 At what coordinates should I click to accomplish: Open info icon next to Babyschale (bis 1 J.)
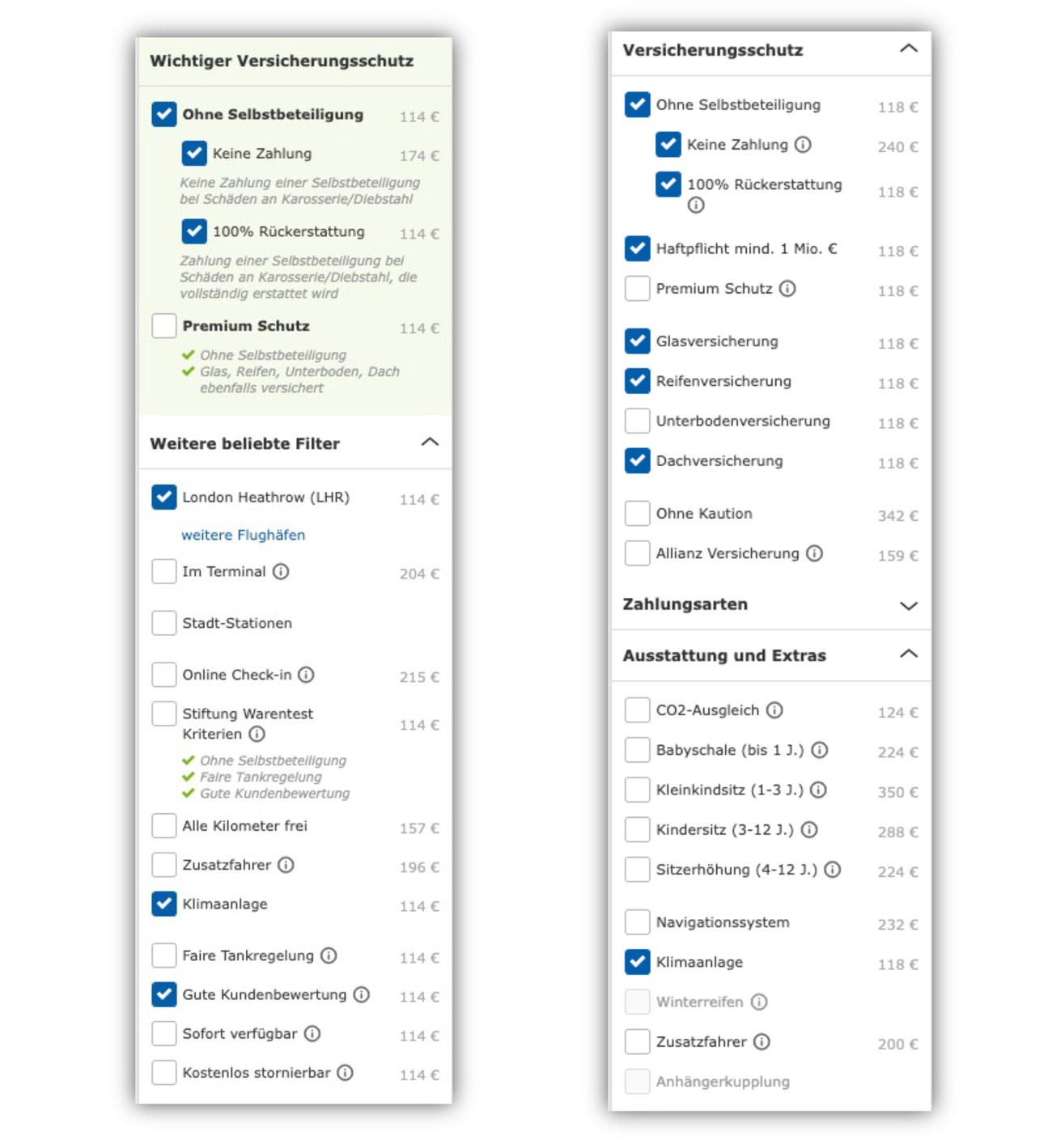(820, 750)
